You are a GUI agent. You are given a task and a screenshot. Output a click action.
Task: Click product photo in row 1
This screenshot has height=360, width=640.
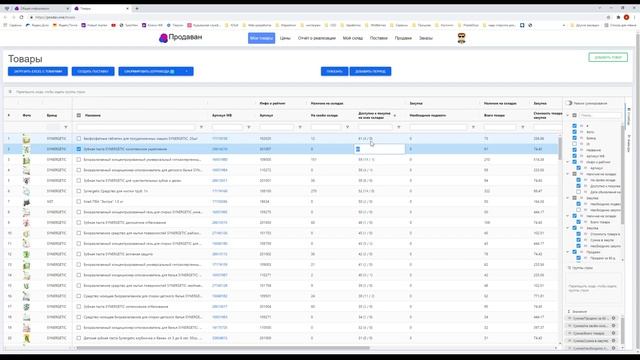pos(27,139)
